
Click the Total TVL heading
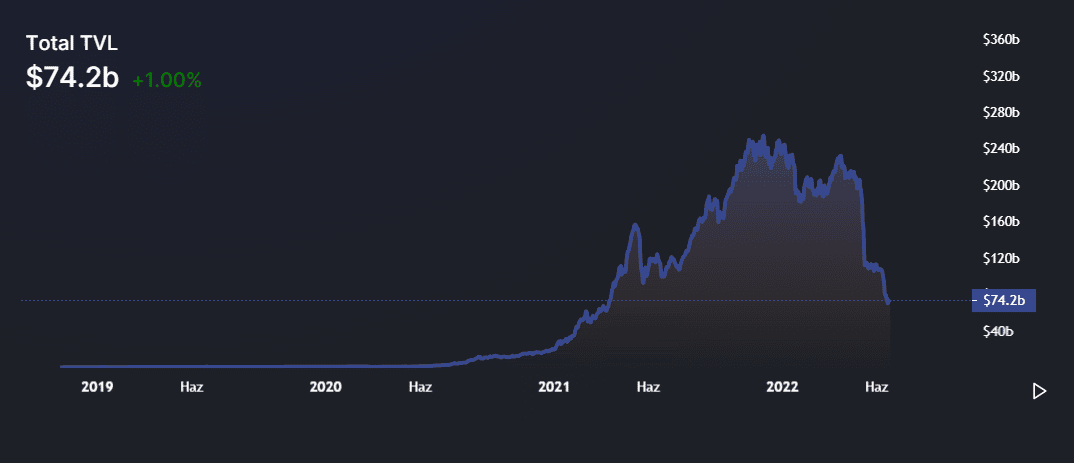72,43
